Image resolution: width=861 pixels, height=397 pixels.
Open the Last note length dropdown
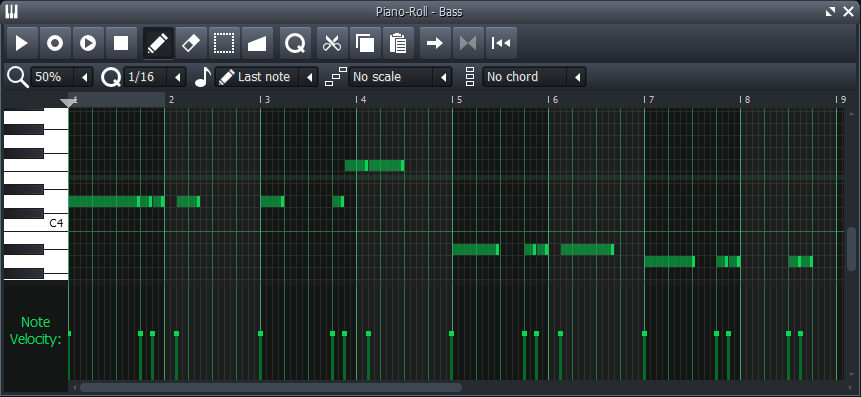point(266,77)
